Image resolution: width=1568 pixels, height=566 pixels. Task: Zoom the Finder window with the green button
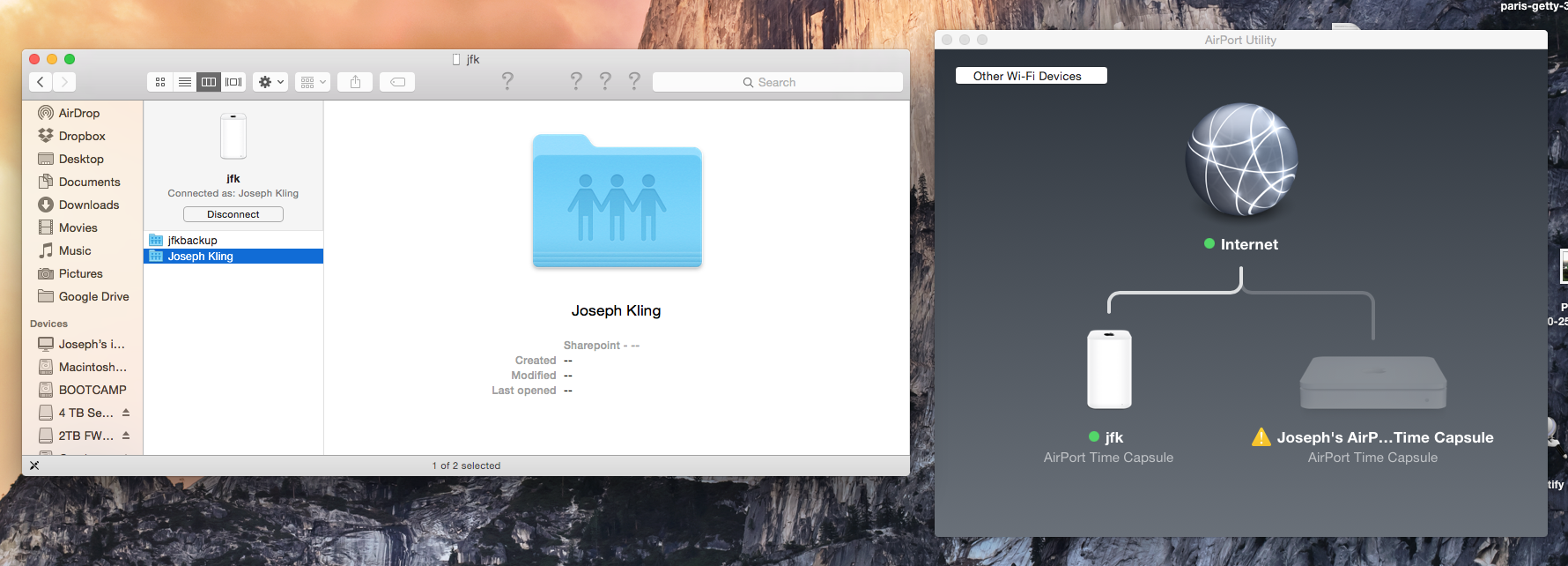pos(70,59)
